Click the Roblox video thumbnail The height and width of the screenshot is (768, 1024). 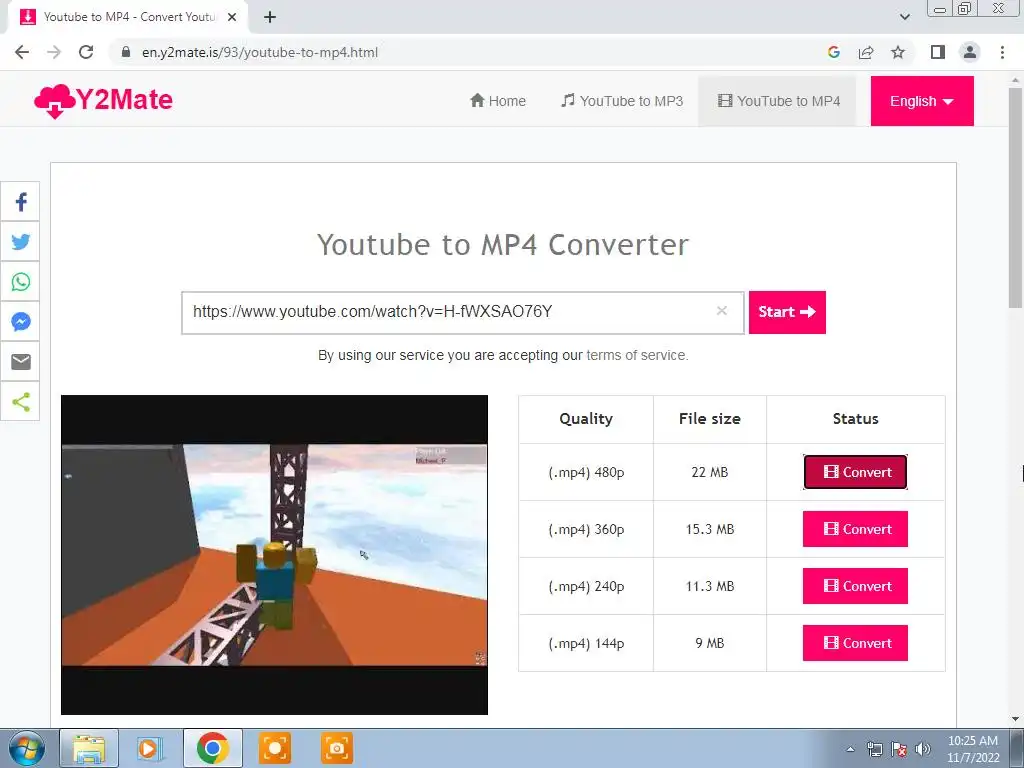click(x=274, y=554)
